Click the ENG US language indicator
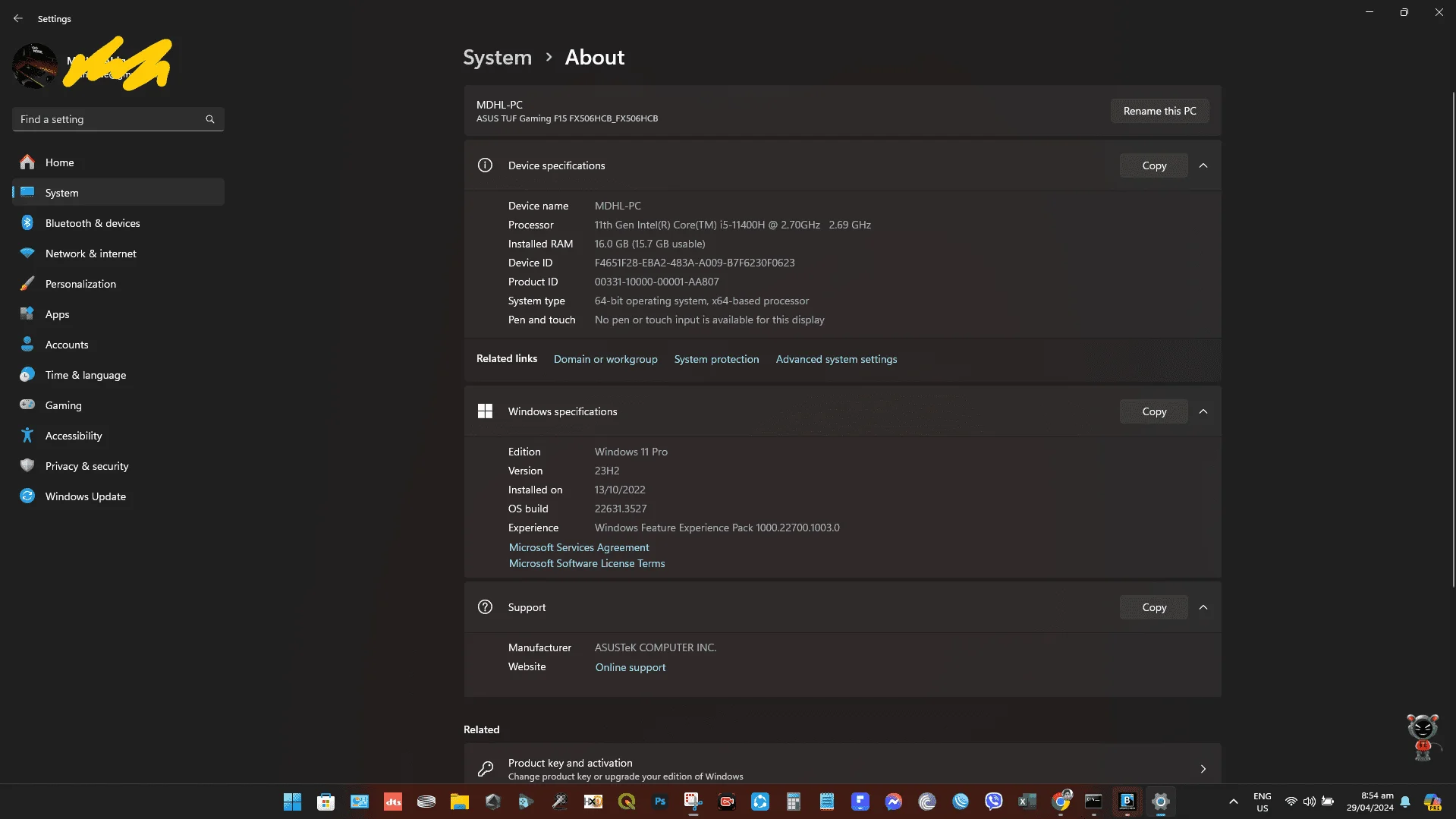1456x819 pixels. 1262,802
